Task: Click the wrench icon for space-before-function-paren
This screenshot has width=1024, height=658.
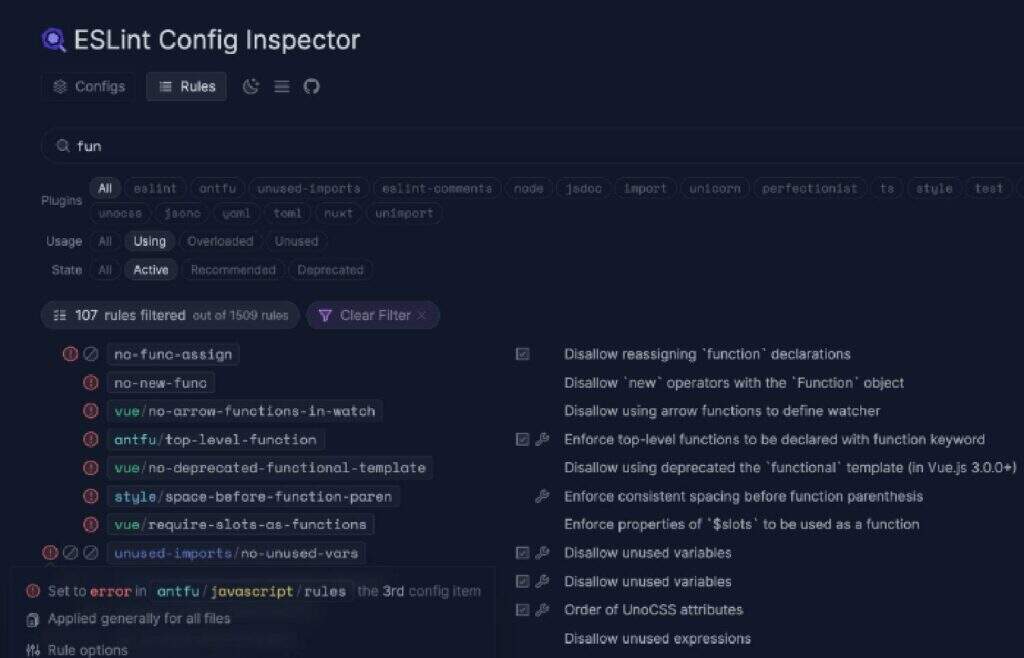Action: [x=542, y=496]
